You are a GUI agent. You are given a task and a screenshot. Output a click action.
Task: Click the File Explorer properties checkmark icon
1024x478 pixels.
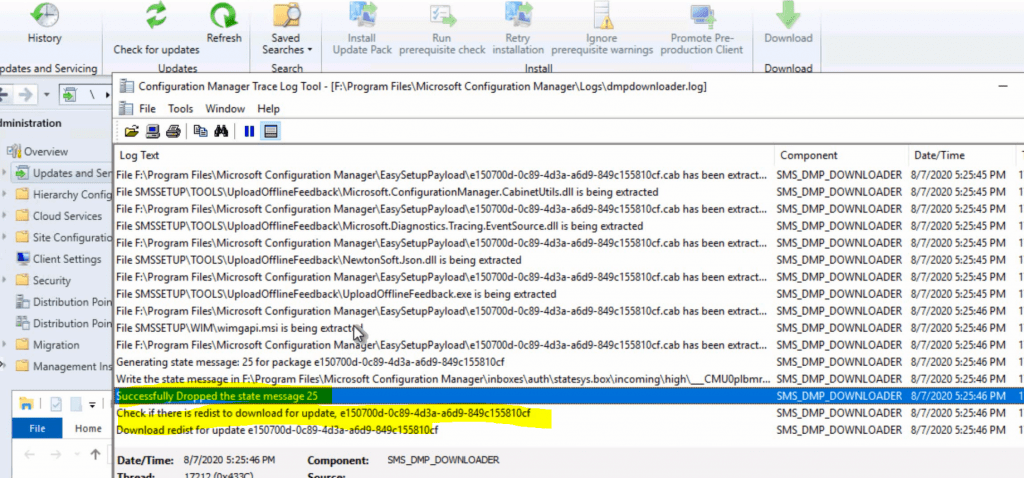point(56,405)
